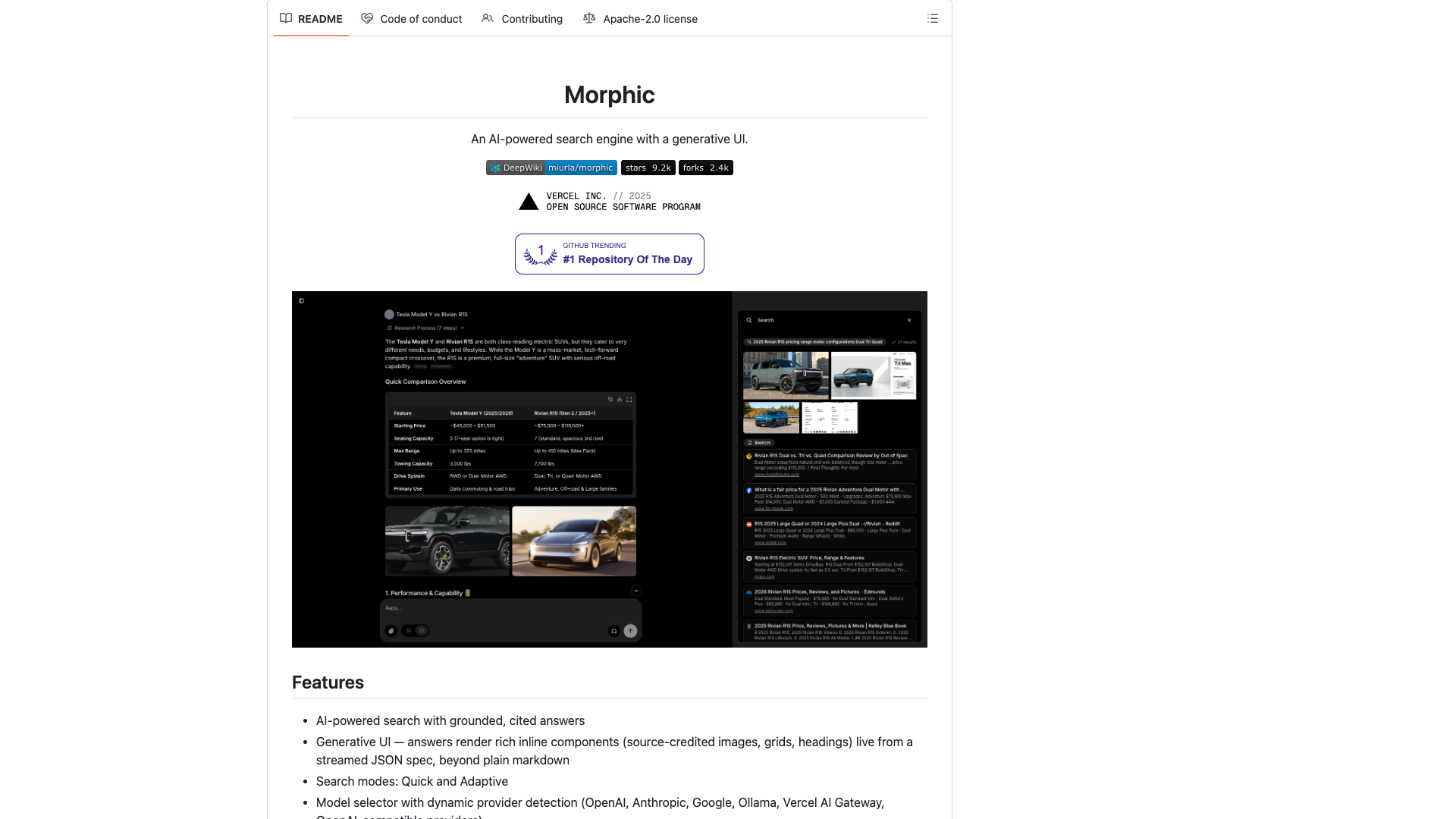Click the Features heading
Viewport: 1456px width, 819px height.
pos(328,682)
